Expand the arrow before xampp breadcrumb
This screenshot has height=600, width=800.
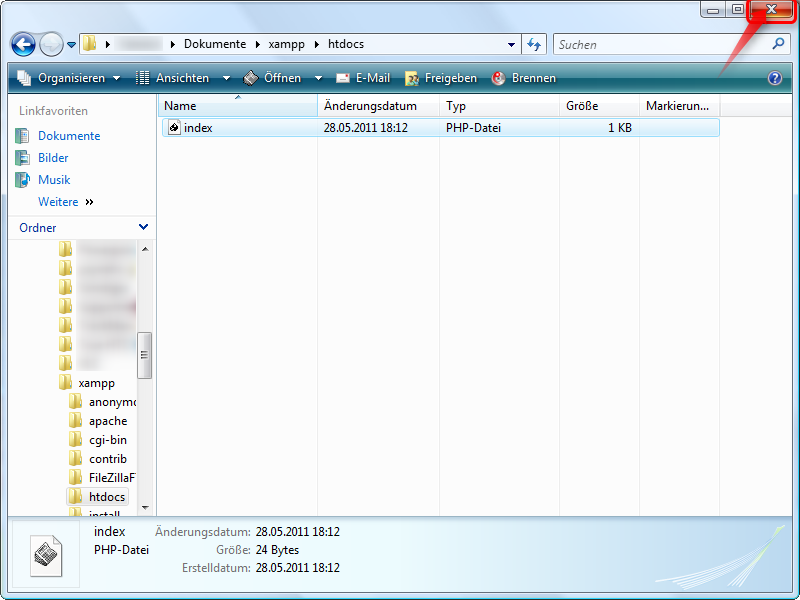tap(258, 44)
